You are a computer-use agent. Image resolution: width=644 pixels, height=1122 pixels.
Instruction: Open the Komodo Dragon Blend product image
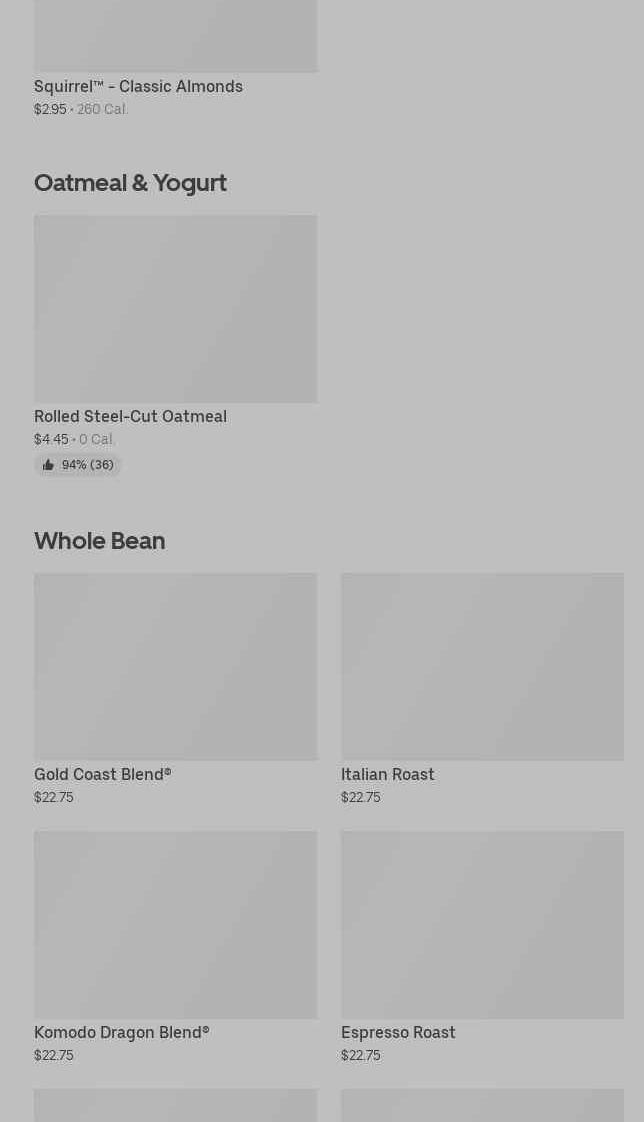[175, 924]
